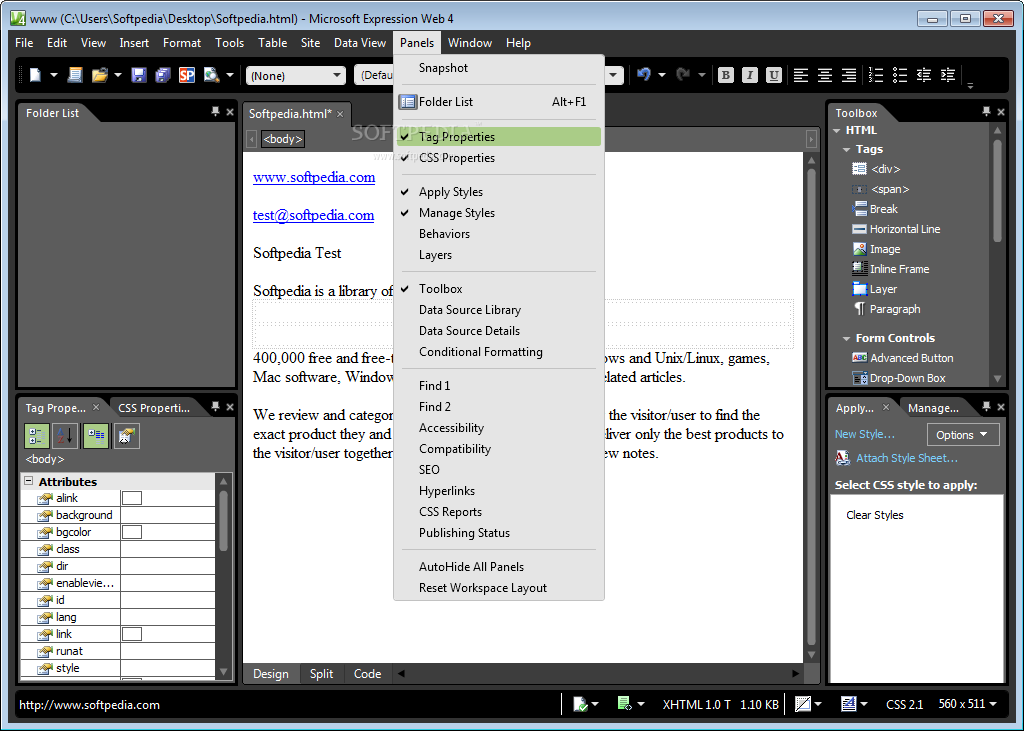Click Attach Style Sheet link text
1024x731 pixels.
coord(907,458)
